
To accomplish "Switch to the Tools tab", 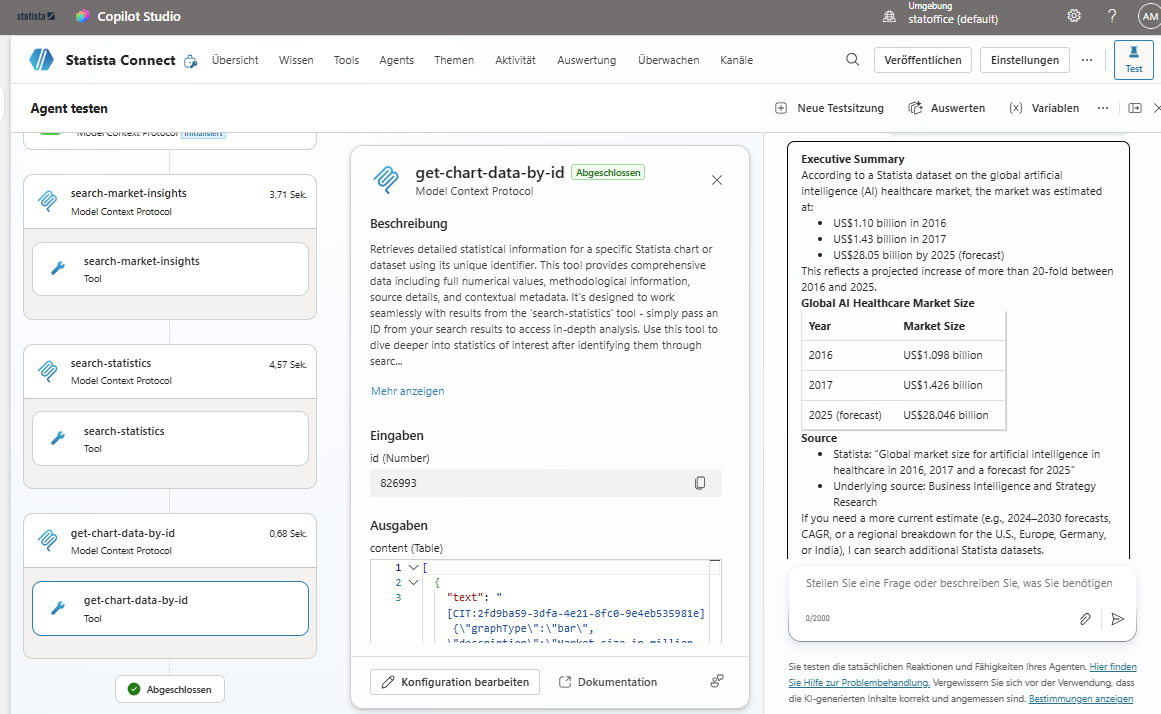I will point(346,60).
